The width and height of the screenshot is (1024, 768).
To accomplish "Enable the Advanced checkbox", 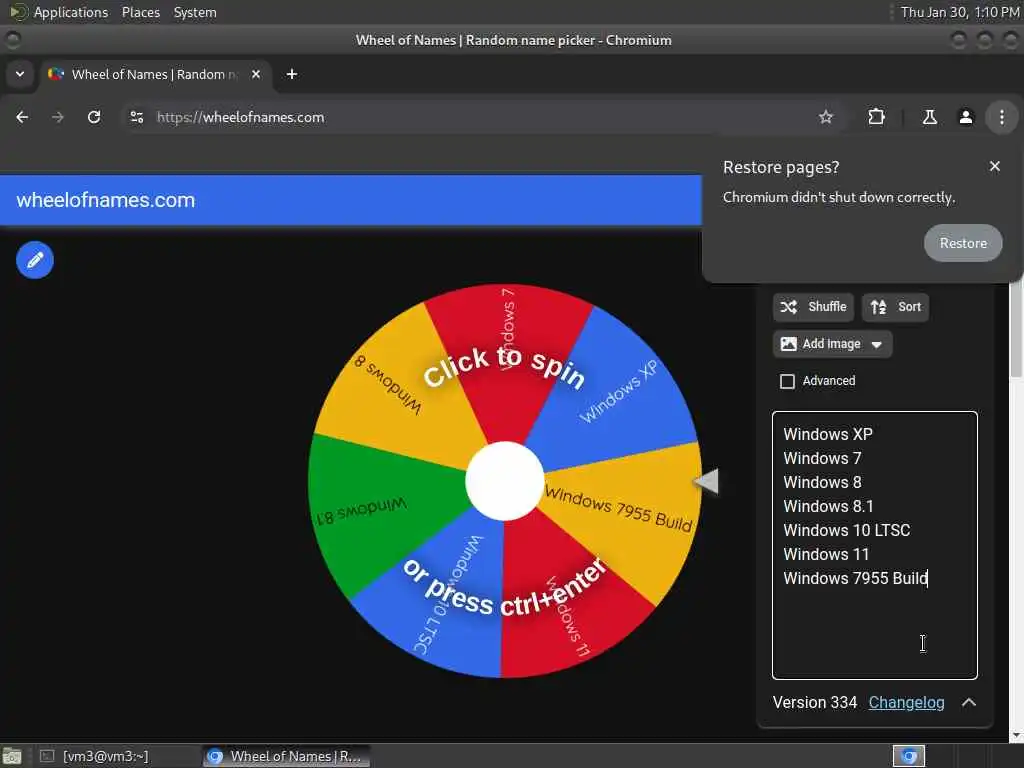I will click(788, 381).
